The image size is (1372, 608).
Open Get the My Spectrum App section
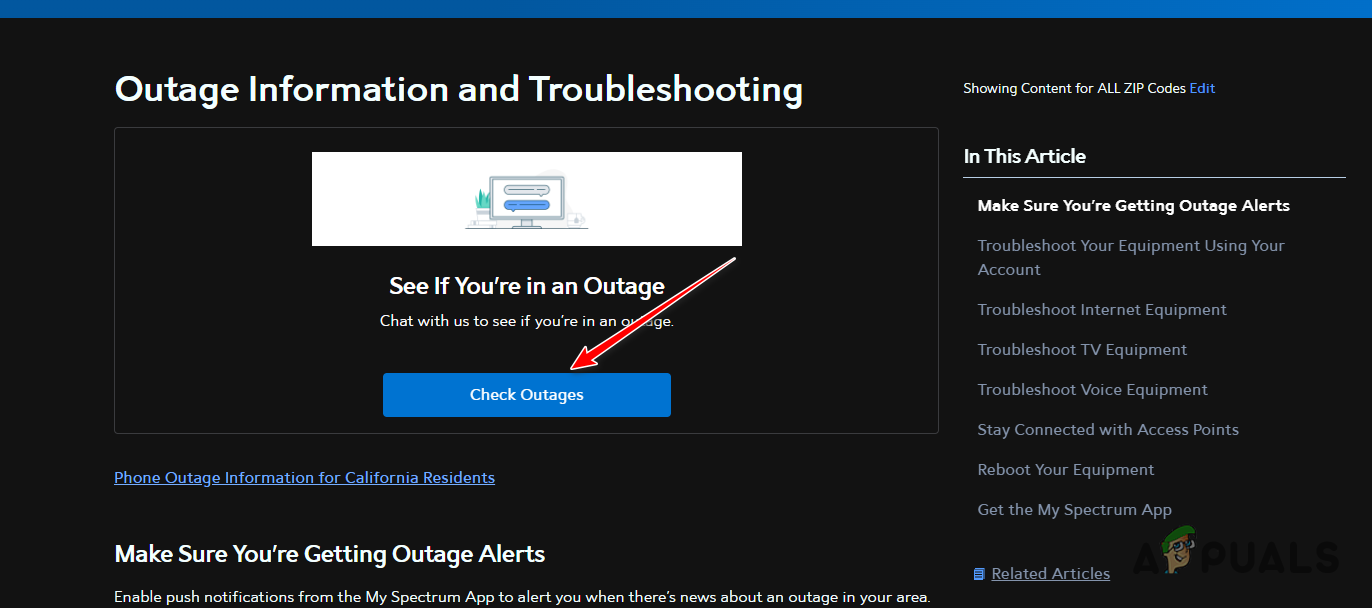click(1074, 509)
